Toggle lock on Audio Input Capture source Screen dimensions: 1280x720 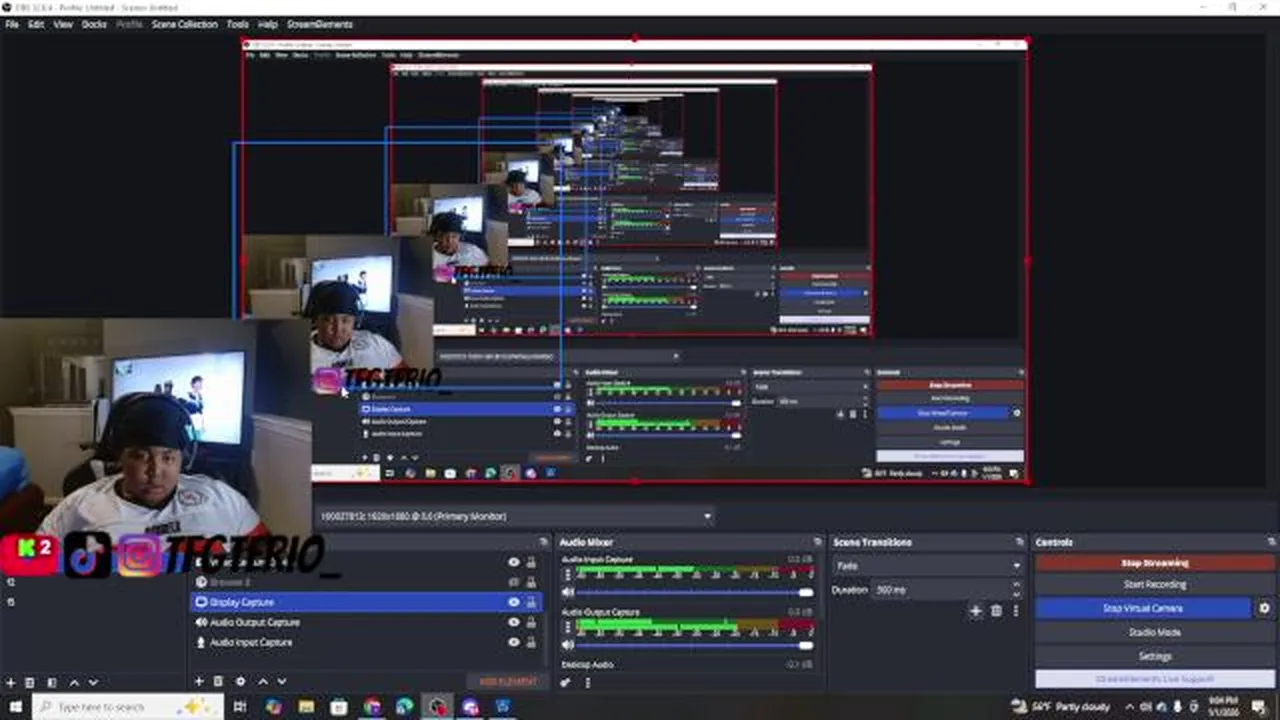pos(531,642)
